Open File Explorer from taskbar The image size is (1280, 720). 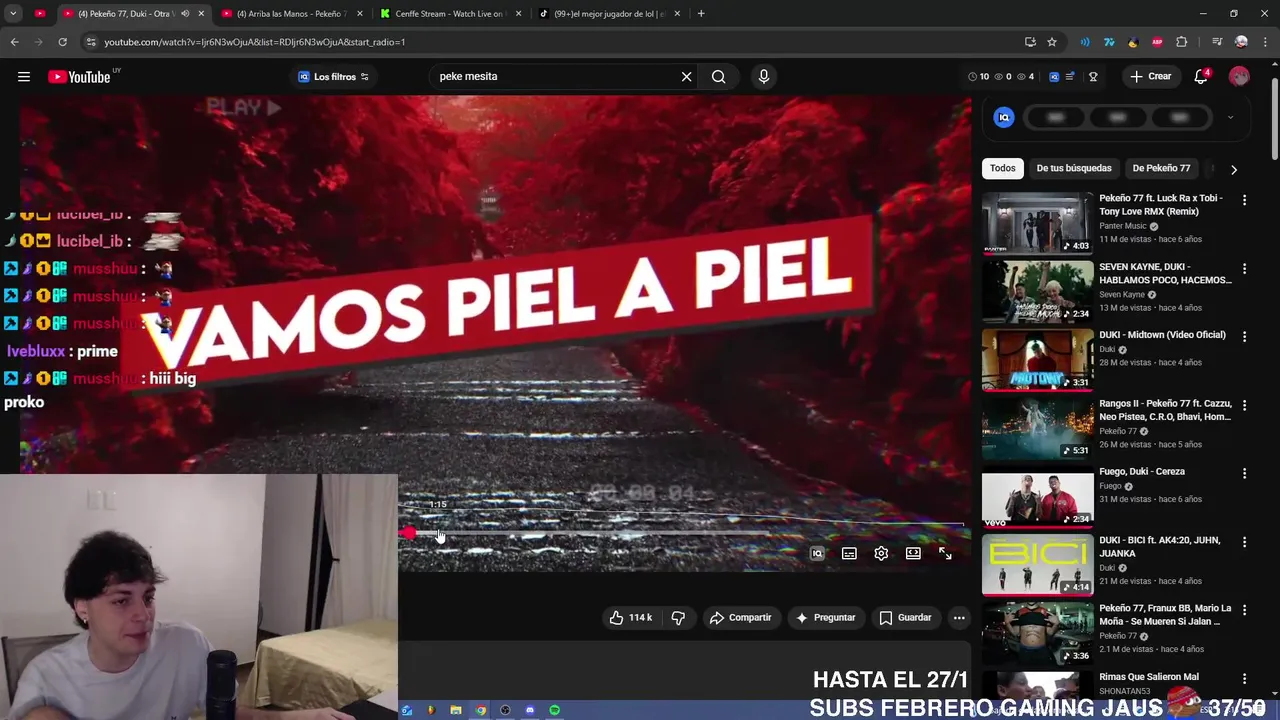[x=456, y=710]
